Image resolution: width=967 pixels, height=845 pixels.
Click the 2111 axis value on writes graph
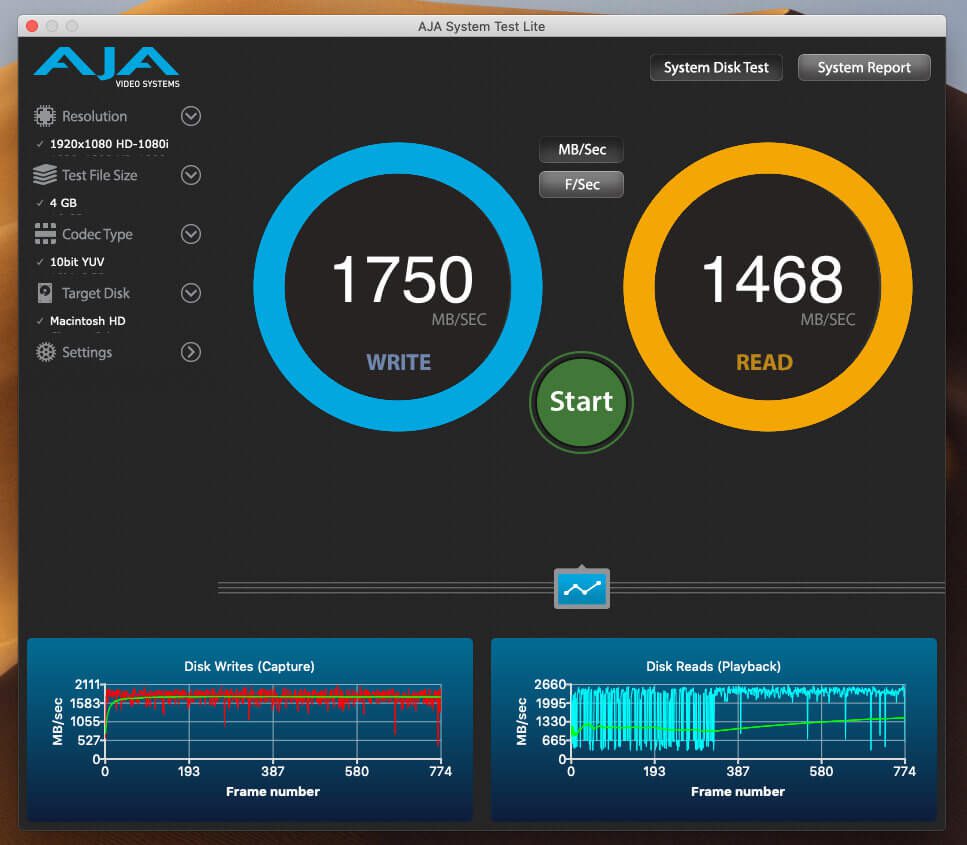pyautogui.click(x=87, y=684)
